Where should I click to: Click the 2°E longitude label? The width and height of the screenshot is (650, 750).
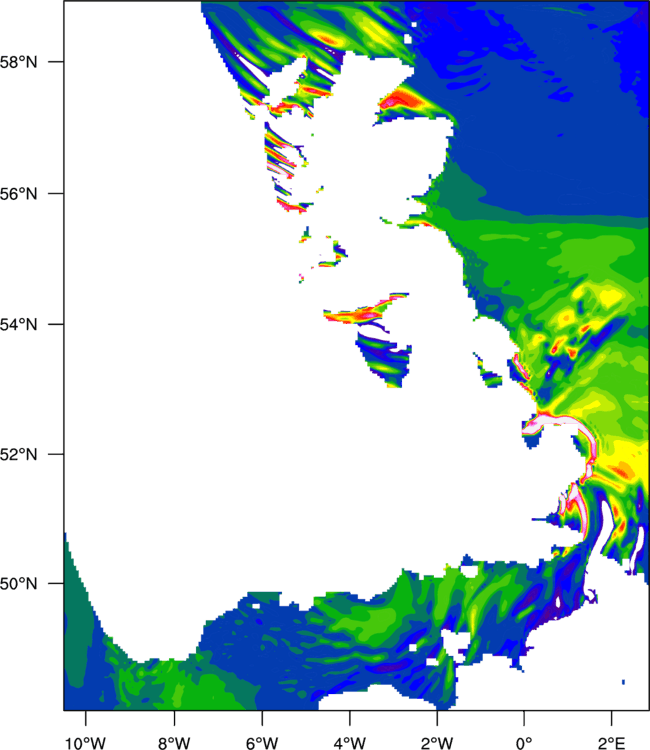click(x=611, y=743)
